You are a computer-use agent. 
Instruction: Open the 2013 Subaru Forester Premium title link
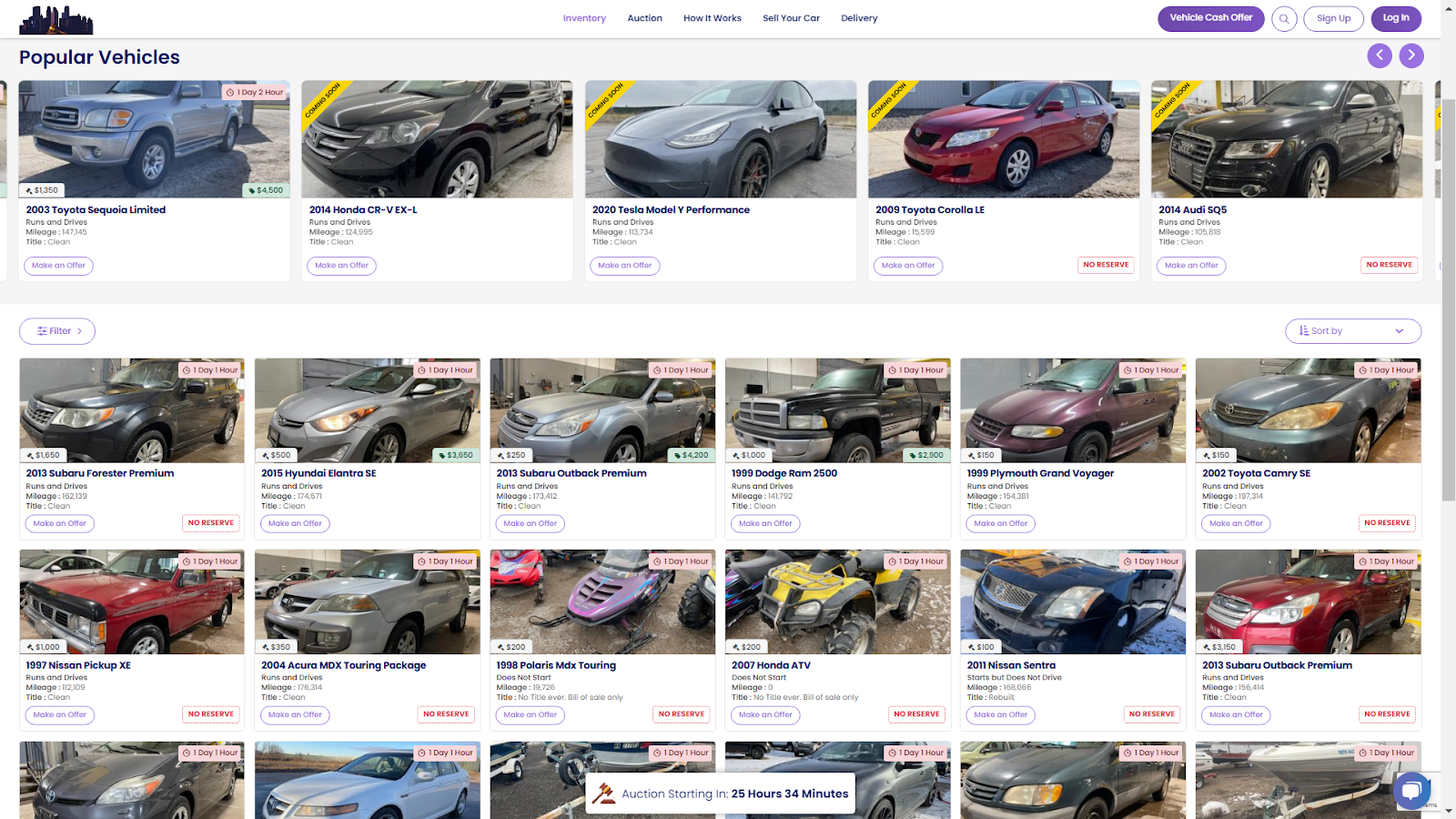click(100, 473)
